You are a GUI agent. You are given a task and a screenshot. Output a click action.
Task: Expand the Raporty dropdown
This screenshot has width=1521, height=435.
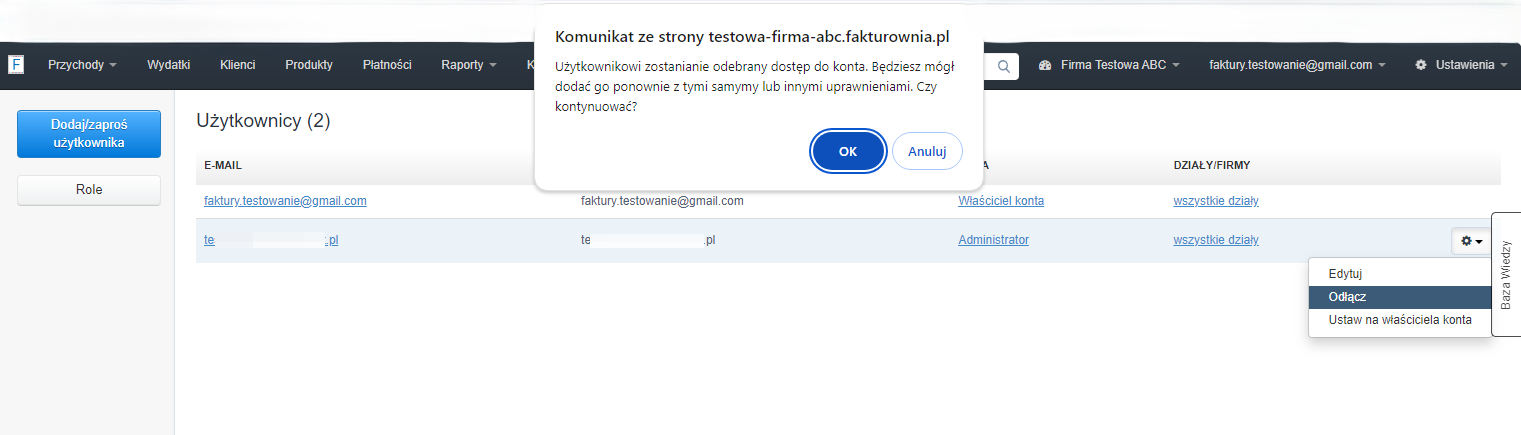coord(469,65)
